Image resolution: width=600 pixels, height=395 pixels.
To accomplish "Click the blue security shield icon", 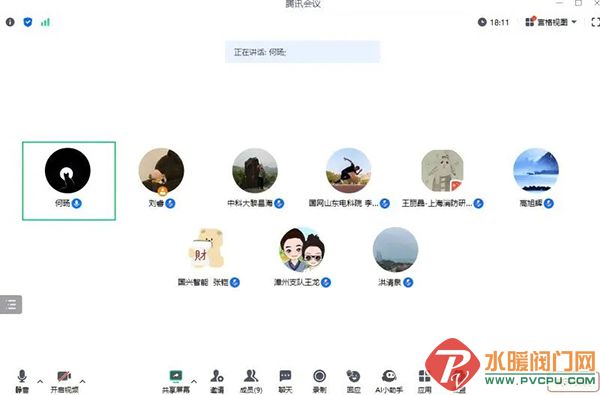I will click(x=28, y=22).
